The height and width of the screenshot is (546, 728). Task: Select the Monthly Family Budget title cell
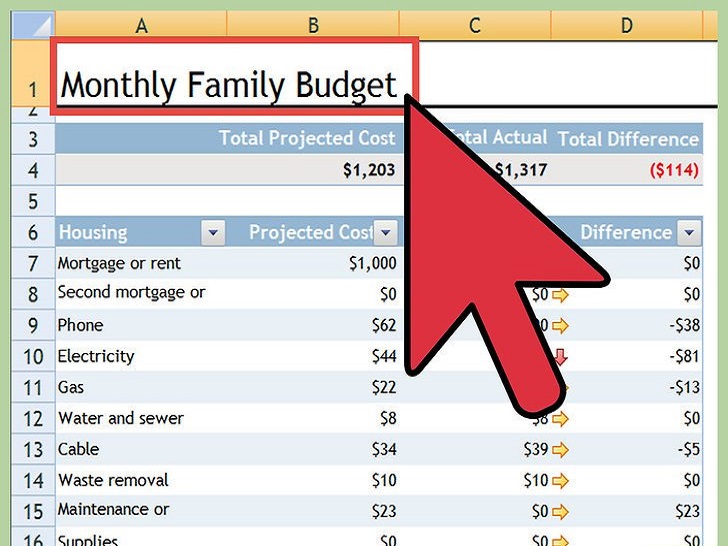tap(230, 84)
